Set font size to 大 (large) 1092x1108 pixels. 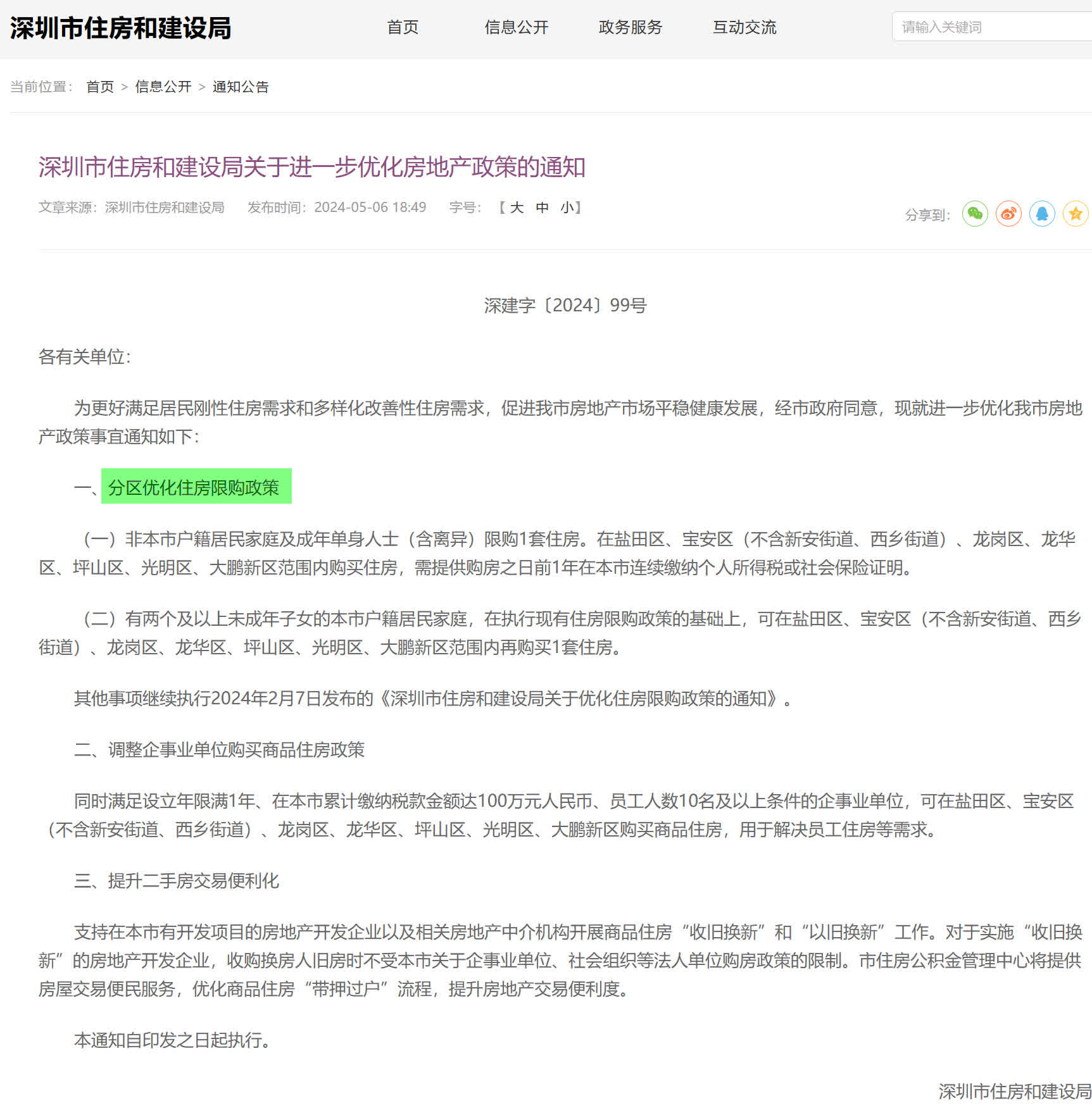(517, 208)
